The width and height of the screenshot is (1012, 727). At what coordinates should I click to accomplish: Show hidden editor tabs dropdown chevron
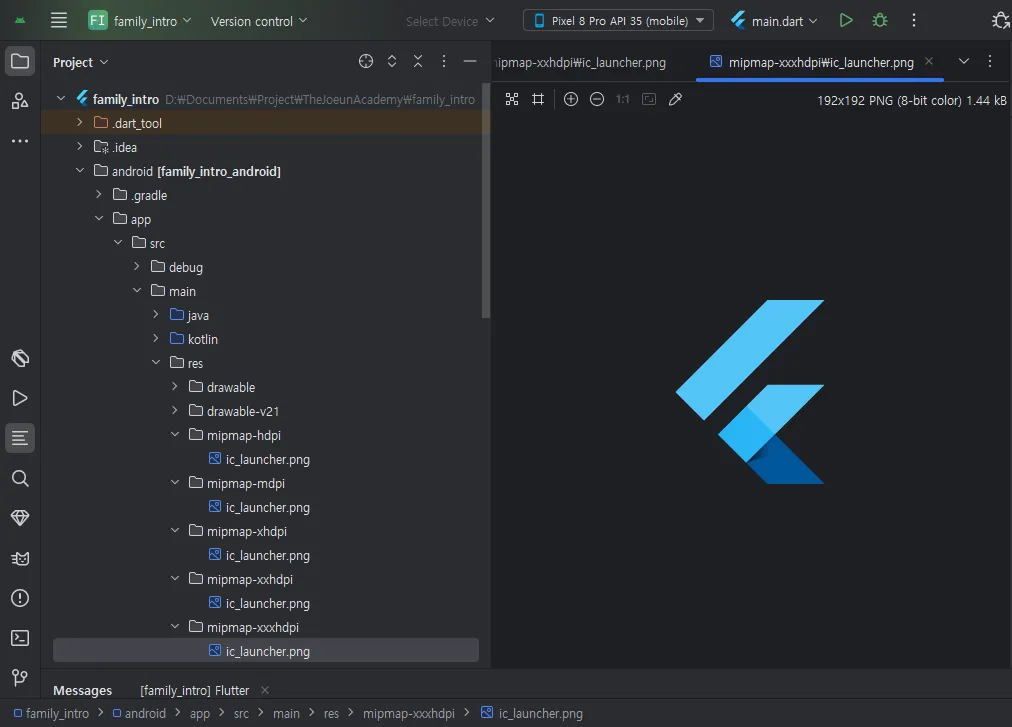(964, 61)
